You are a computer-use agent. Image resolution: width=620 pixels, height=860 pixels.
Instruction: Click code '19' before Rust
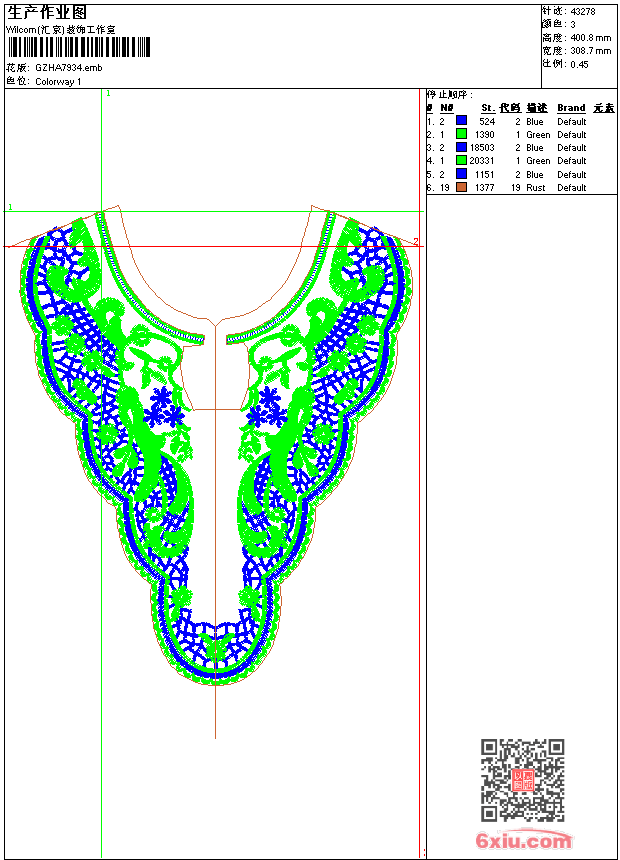[515, 188]
